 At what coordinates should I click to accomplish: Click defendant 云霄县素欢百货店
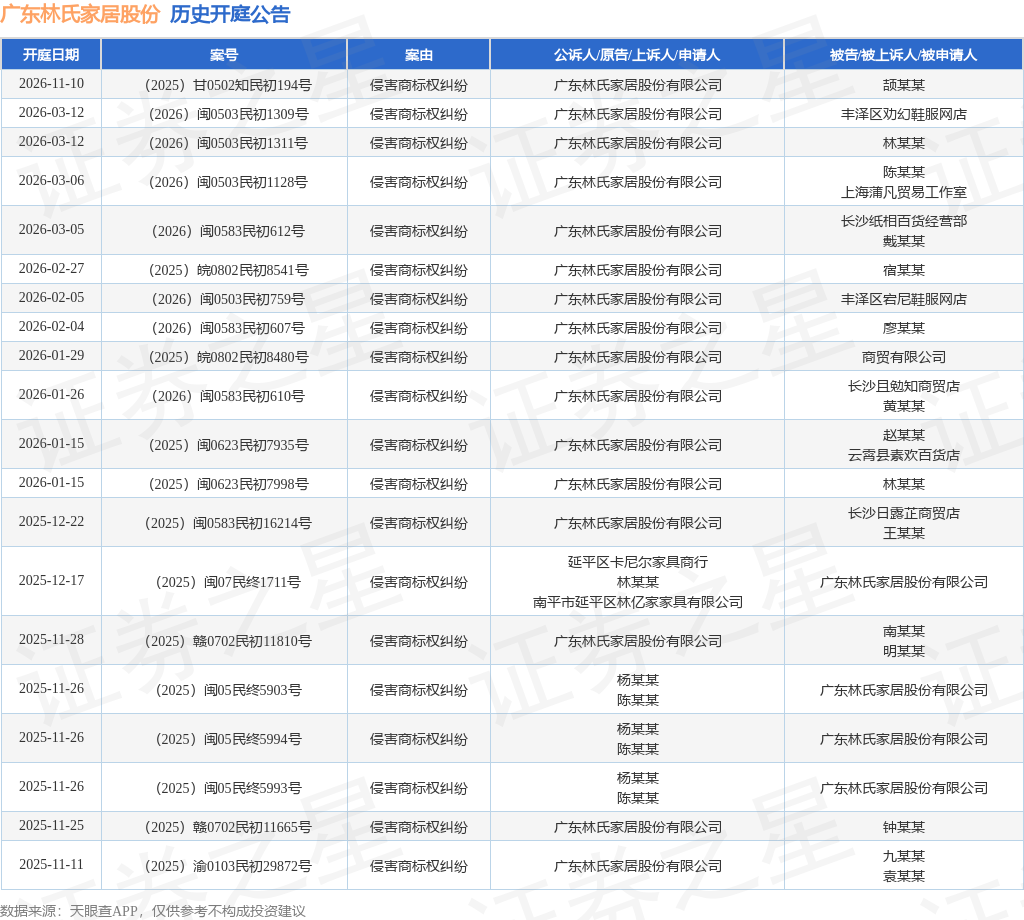pyautogui.click(x=904, y=455)
